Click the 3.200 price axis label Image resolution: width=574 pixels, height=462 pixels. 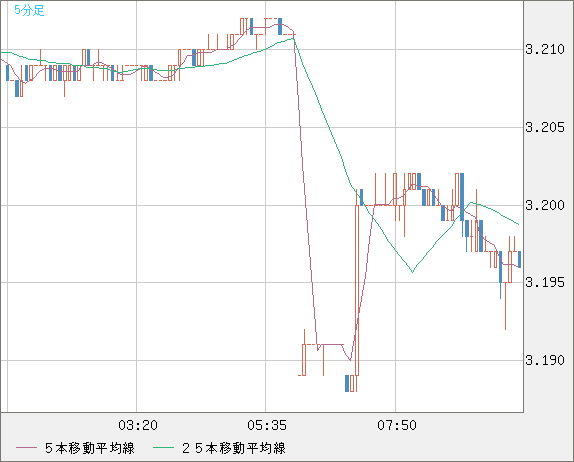click(545, 205)
